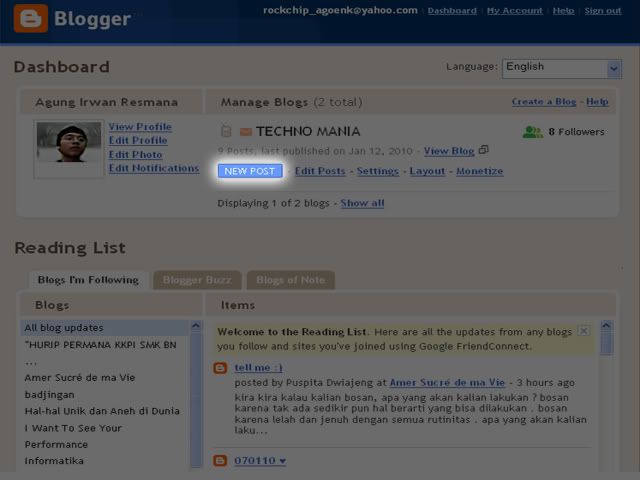Screen dimensions: 640x480
Task: Click the Blogger icon beside '070110' post
Action: 220,461
